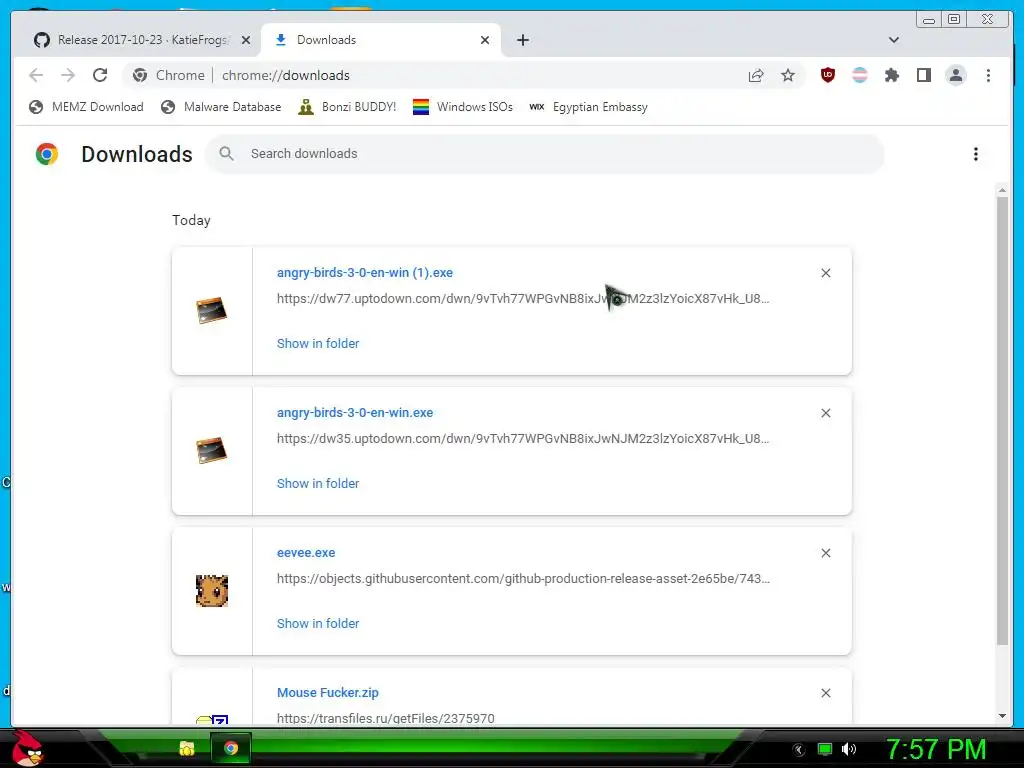Open the MEMZ Download bookmark
This screenshot has height=768, width=1024.
(86, 107)
